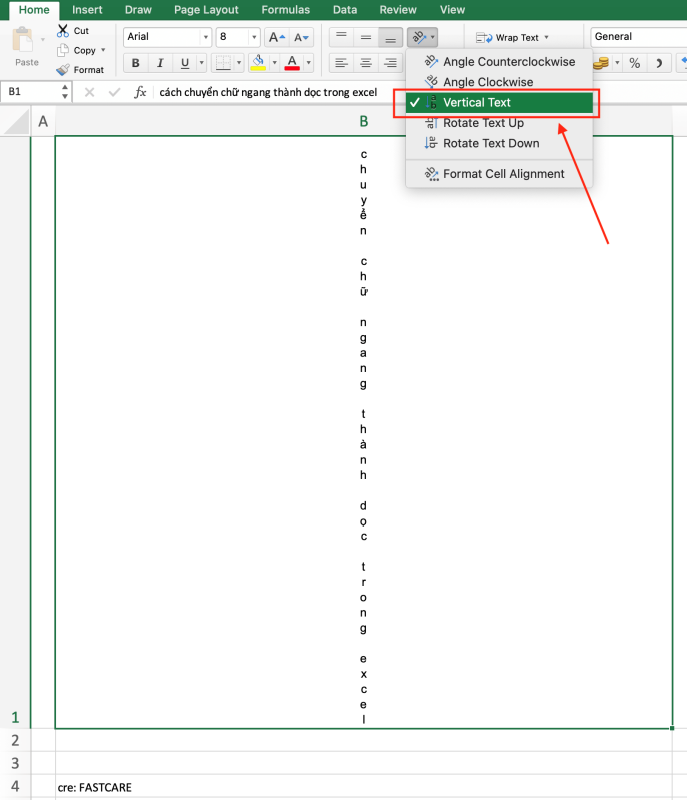Click the accounting coins currency icon

601,63
